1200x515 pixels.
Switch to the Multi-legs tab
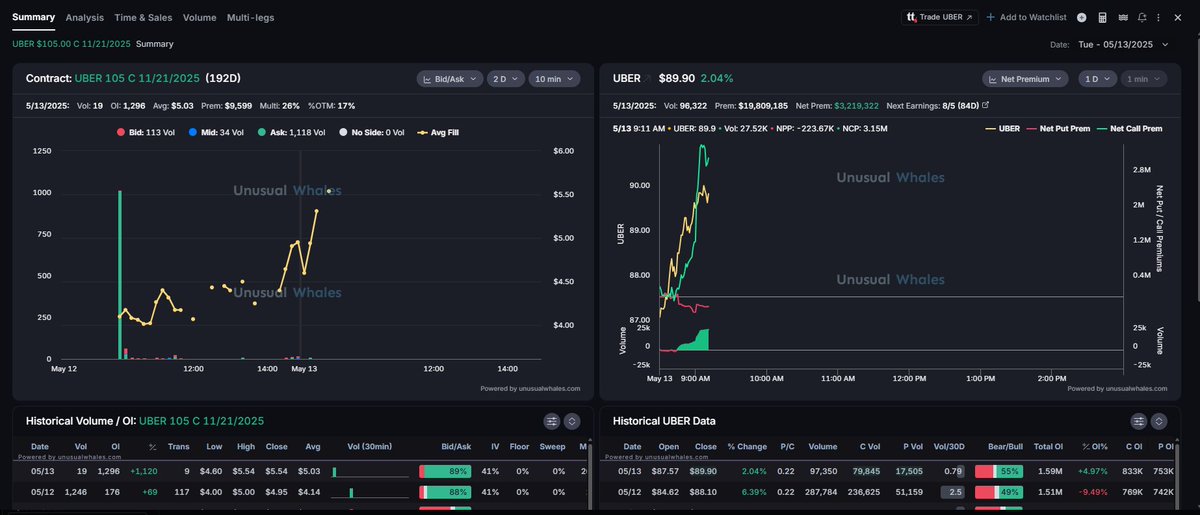(250, 17)
